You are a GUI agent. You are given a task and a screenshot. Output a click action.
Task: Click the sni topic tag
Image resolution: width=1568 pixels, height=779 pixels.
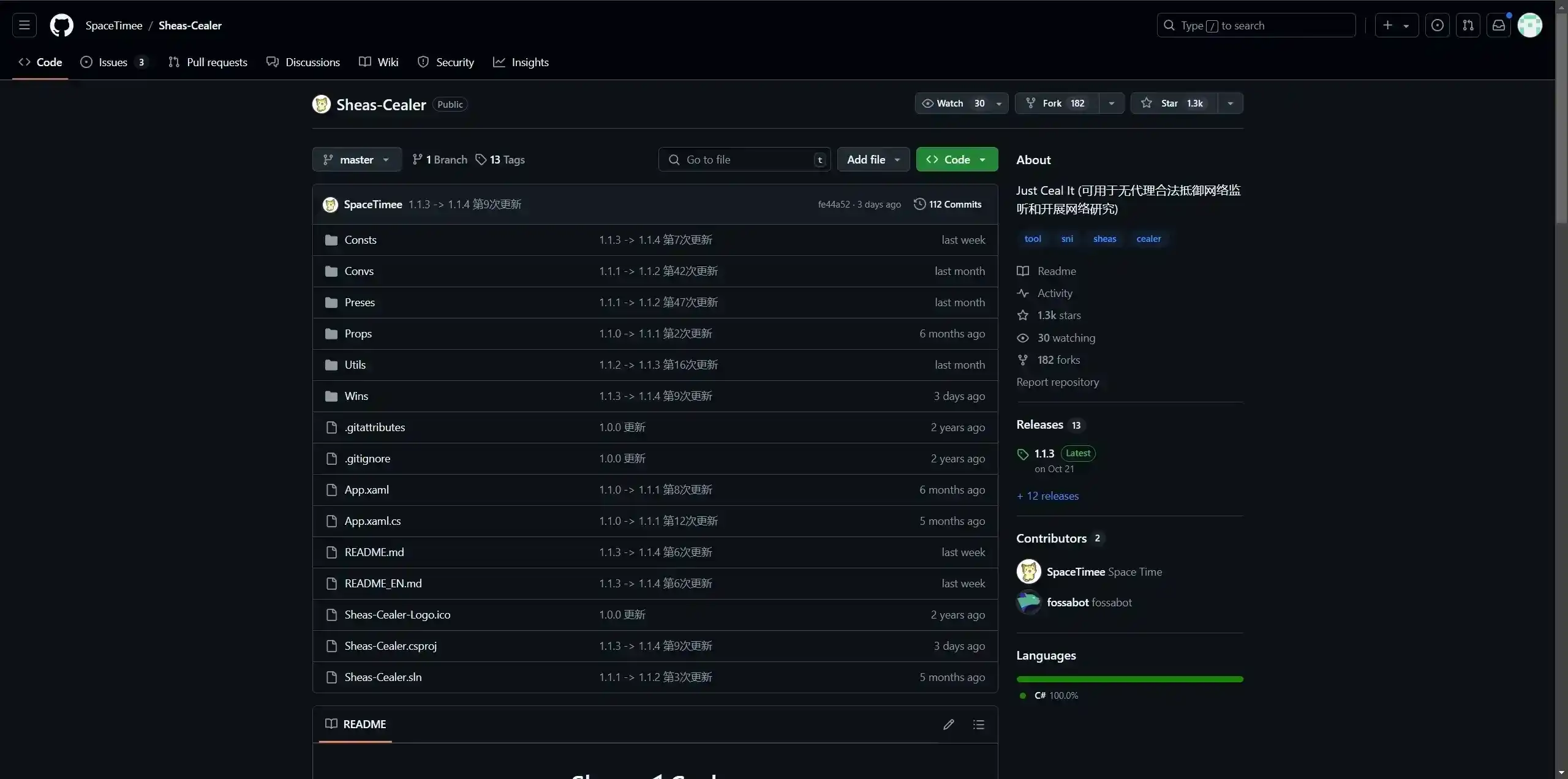click(x=1067, y=239)
